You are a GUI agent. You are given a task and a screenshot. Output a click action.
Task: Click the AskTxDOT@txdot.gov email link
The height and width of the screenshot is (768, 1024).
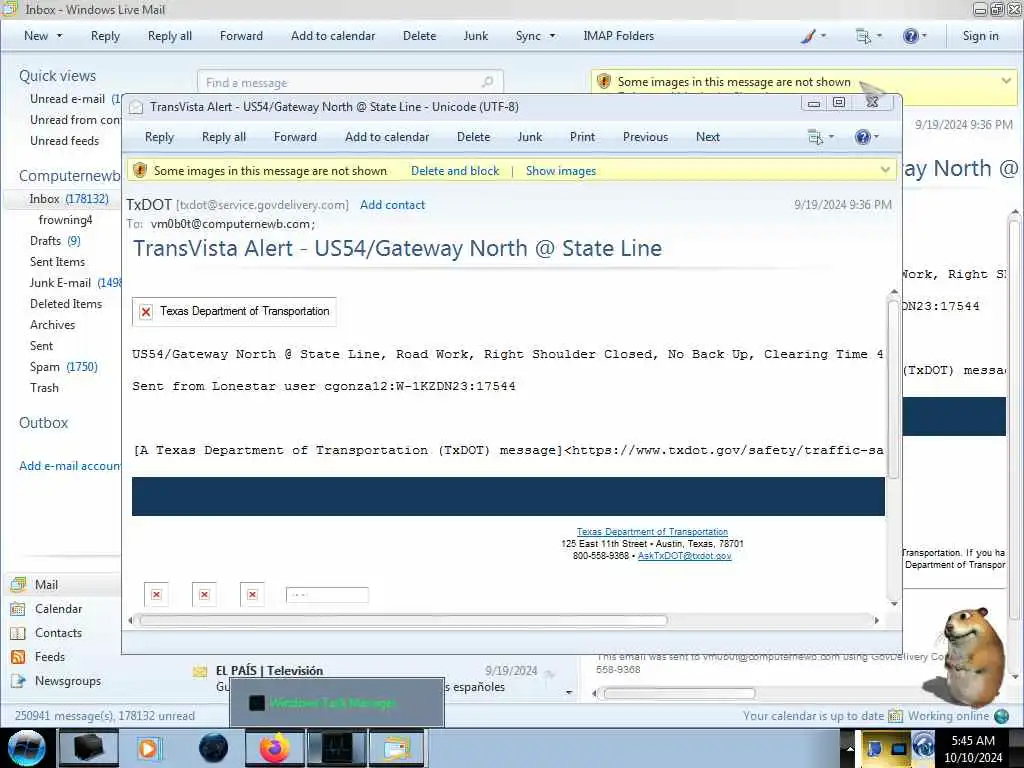[684, 556]
